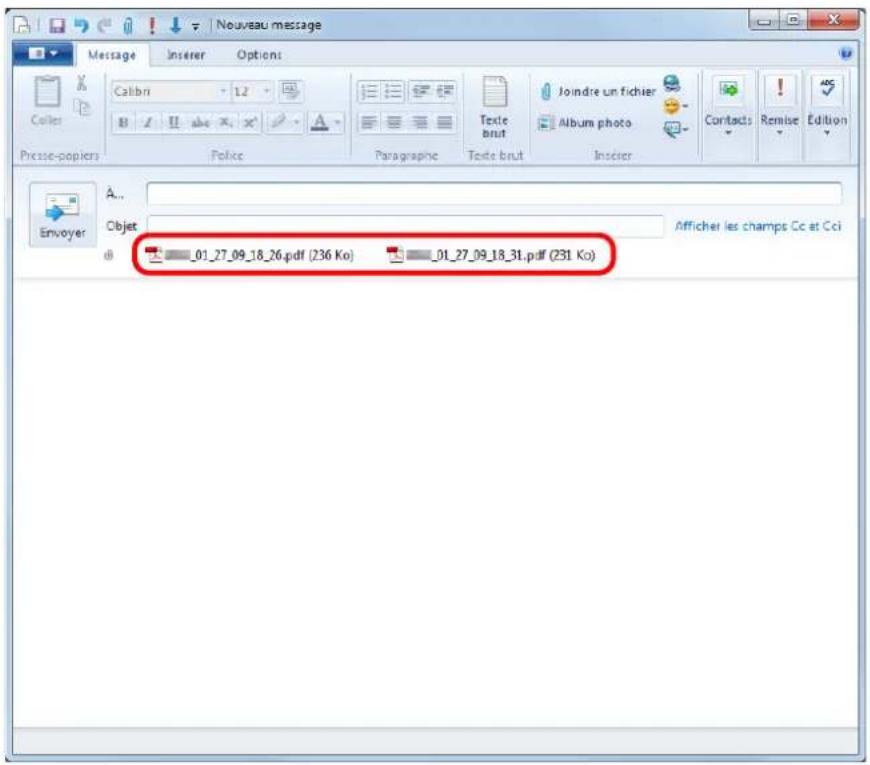Click the Save icon in quick access toolbar

coord(57,25)
